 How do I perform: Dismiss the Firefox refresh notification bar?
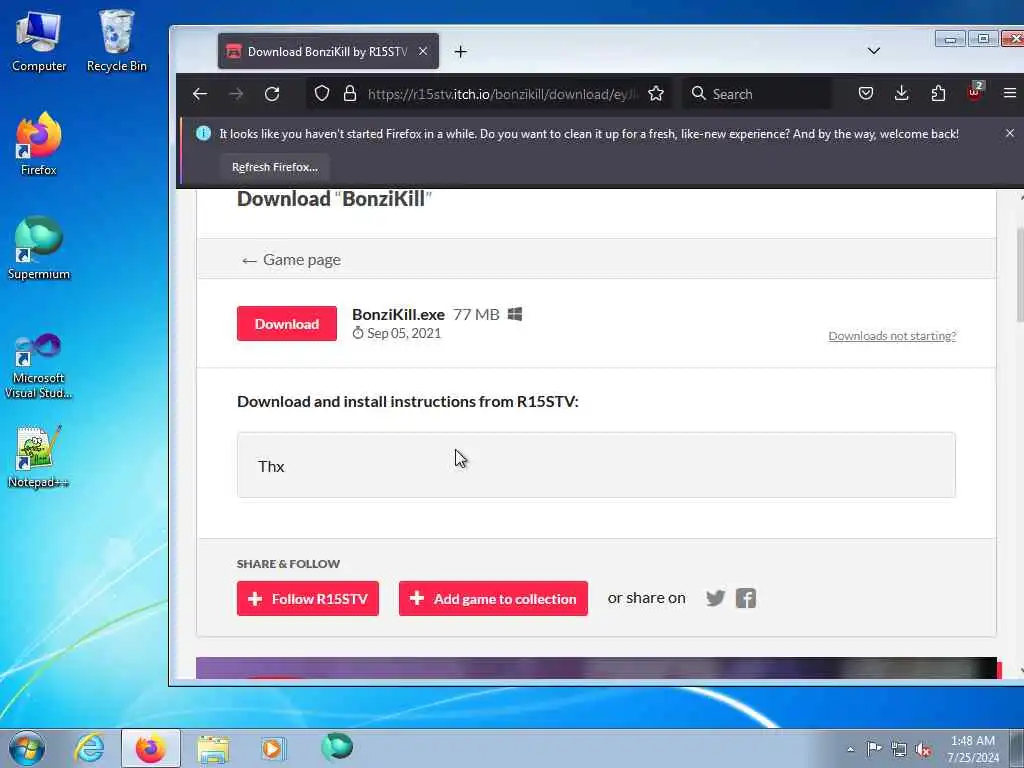pos(1010,133)
